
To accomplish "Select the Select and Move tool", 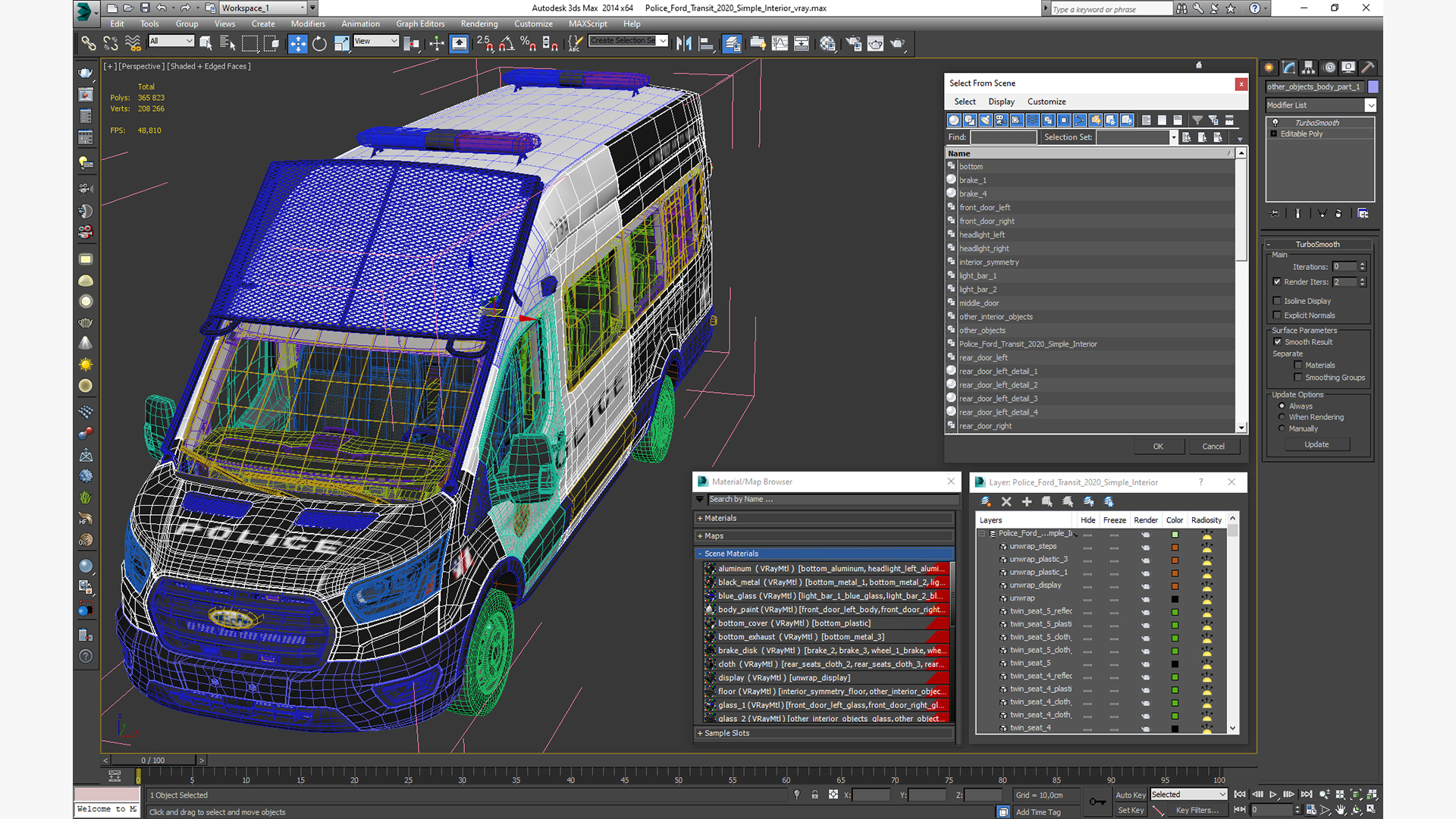I will point(297,44).
